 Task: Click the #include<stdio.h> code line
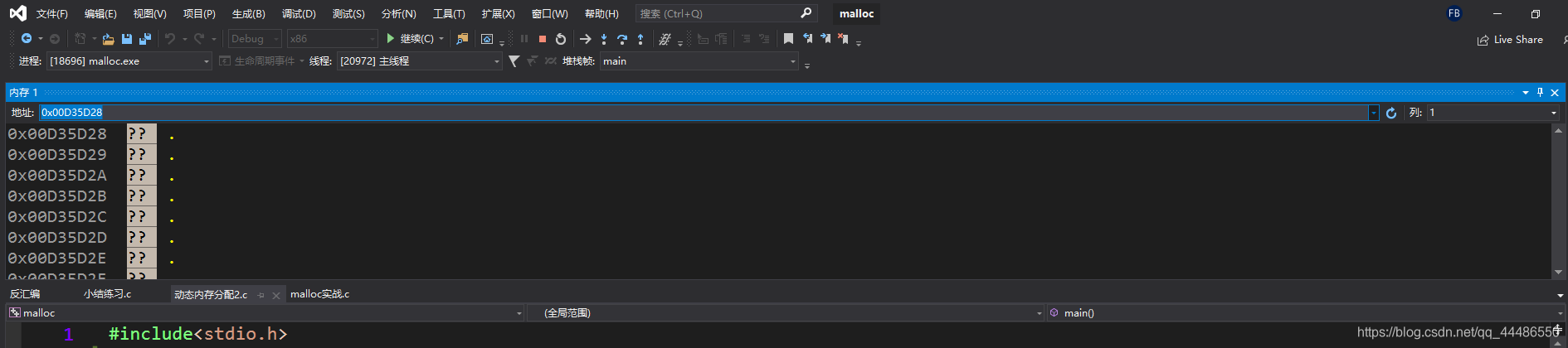[x=198, y=334]
